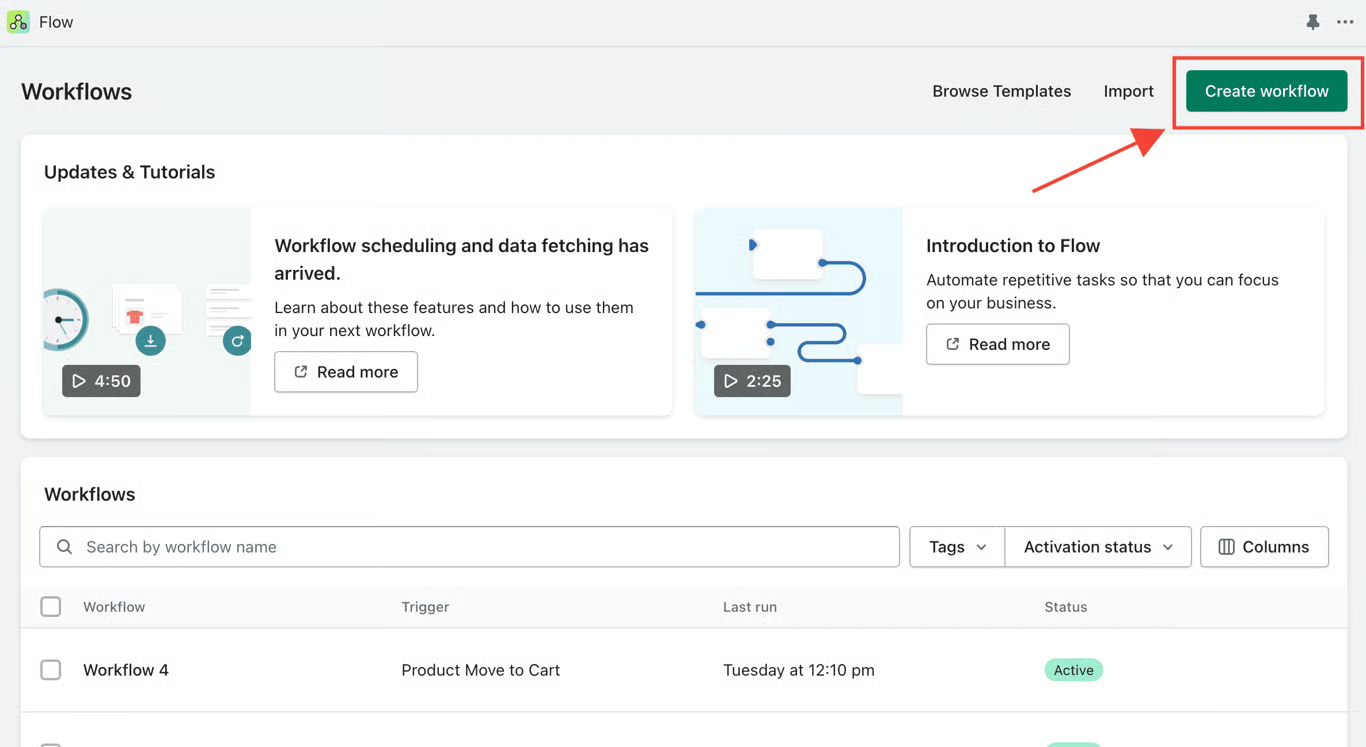Viewport: 1366px width, 747px height.
Task: Click the Updates & Tutorials heading
Action: [129, 172]
